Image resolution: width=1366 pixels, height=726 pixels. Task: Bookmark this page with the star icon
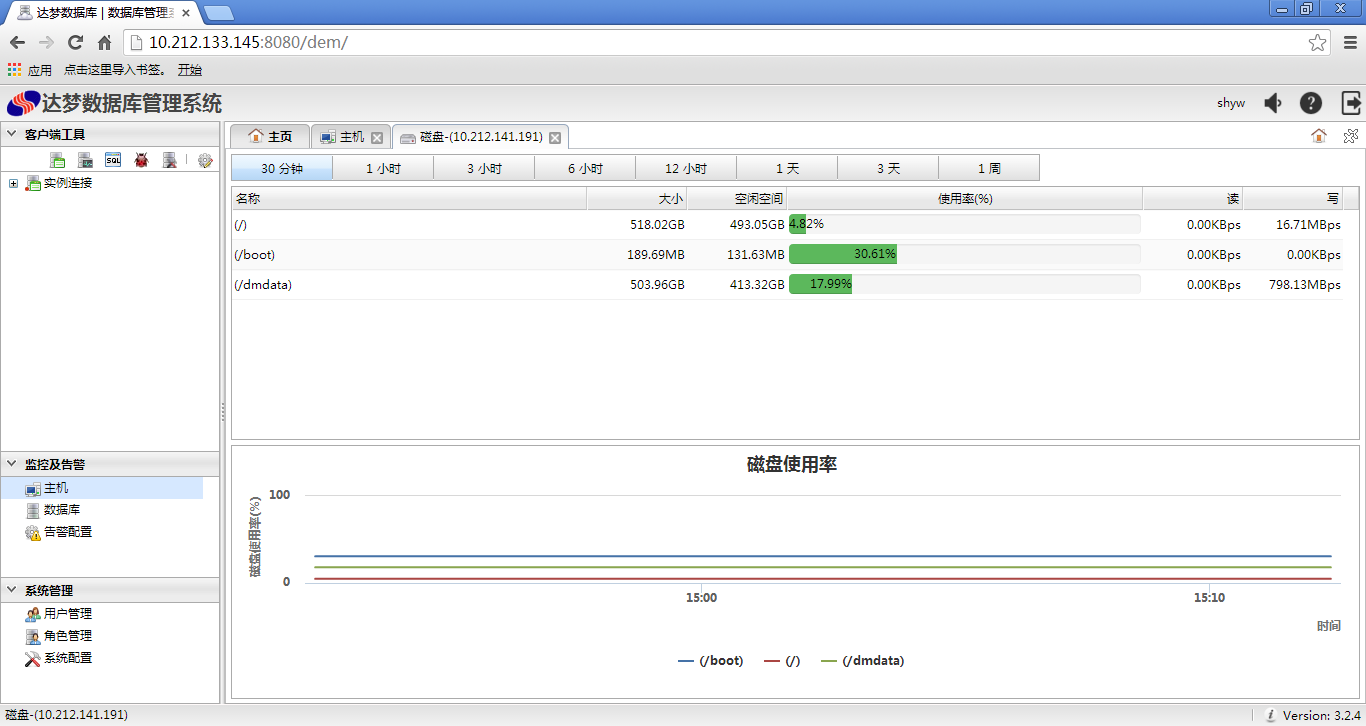tap(1318, 42)
